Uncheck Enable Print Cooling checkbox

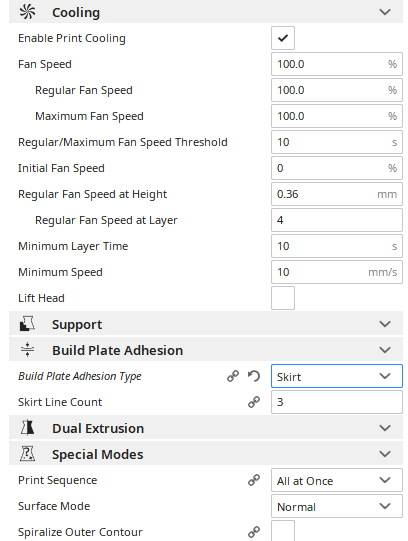point(283,38)
